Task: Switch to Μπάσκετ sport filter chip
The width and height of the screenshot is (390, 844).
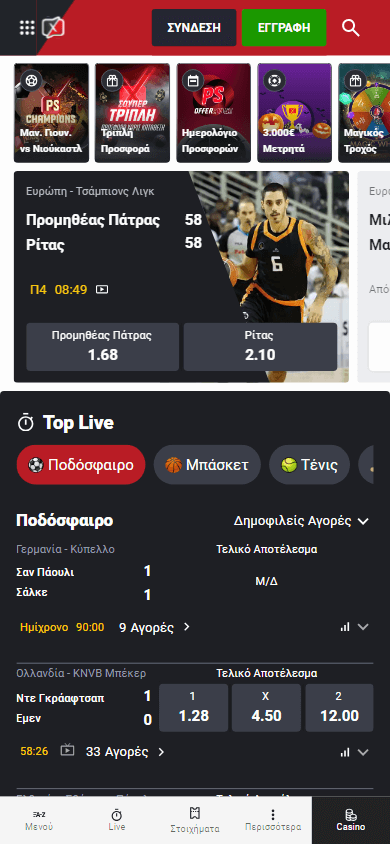Action: click(x=207, y=465)
